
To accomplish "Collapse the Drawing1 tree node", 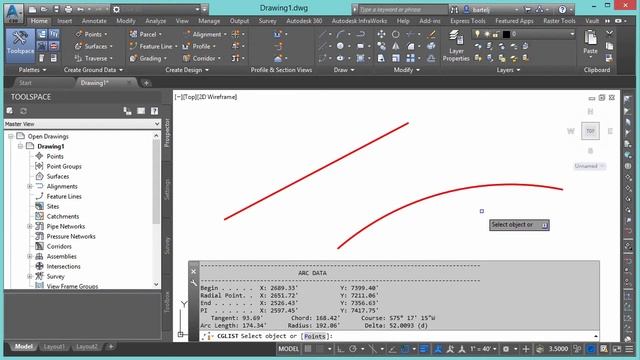I will [20, 146].
